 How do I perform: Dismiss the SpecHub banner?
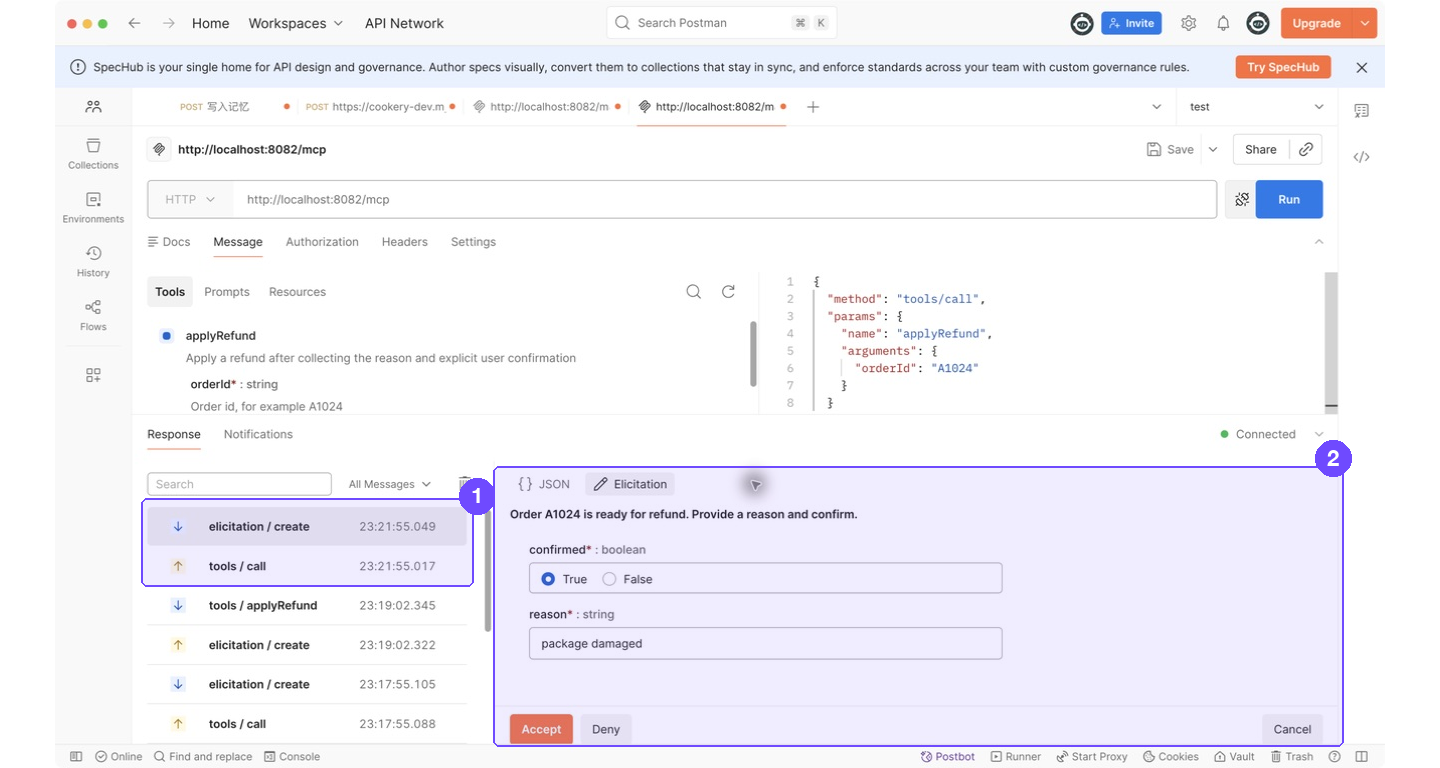click(x=1361, y=68)
